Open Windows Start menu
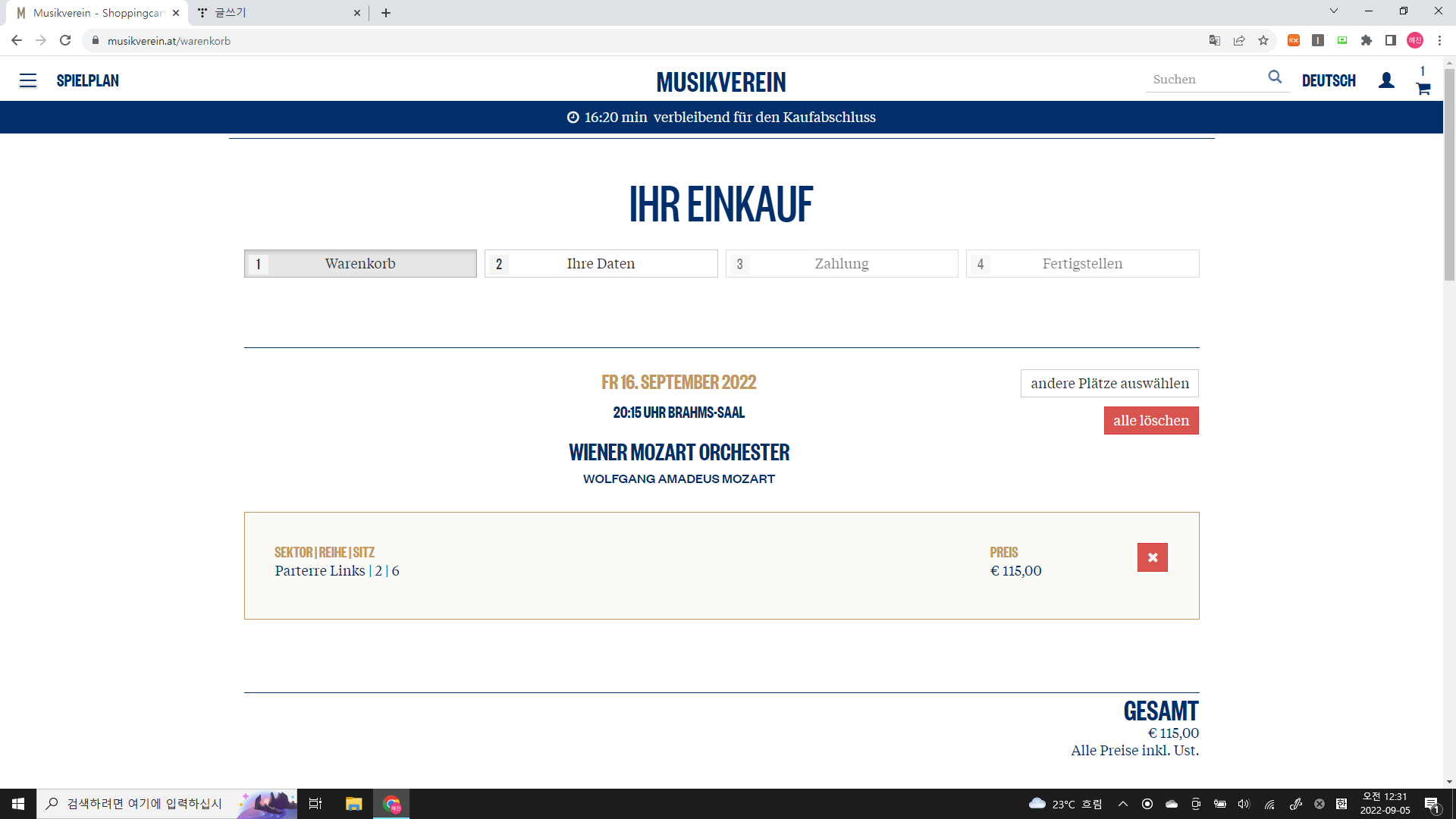 pos(18,804)
